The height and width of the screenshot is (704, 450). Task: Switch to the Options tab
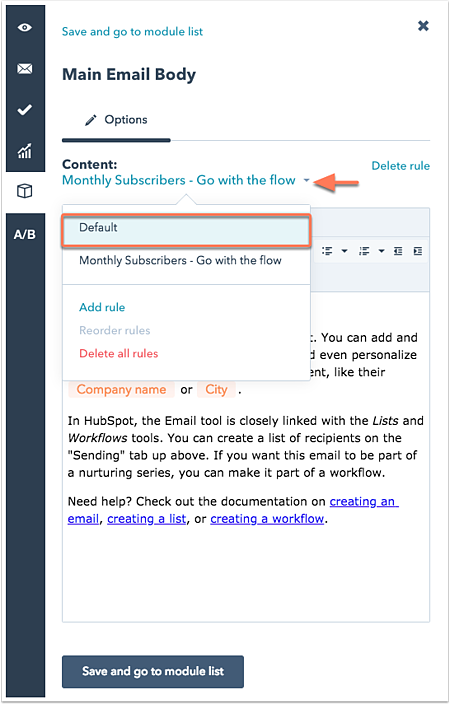point(116,120)
